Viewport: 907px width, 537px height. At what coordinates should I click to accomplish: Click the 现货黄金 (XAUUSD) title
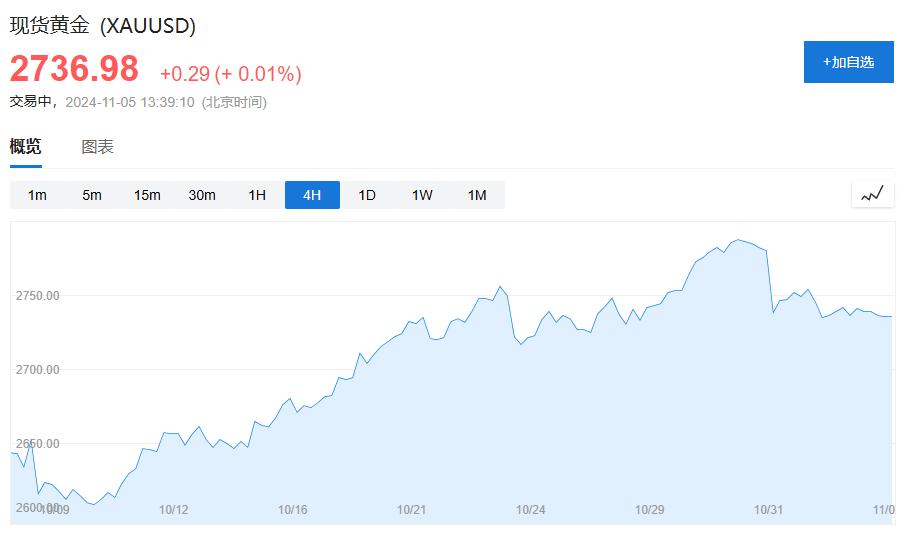coord(103,25)
